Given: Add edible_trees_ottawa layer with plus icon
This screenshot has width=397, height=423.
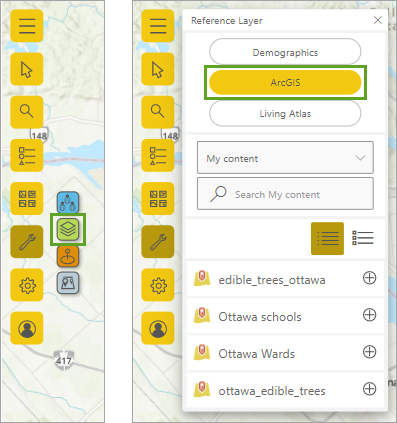Looking at the screenshot, I should (x=369, y=278).
